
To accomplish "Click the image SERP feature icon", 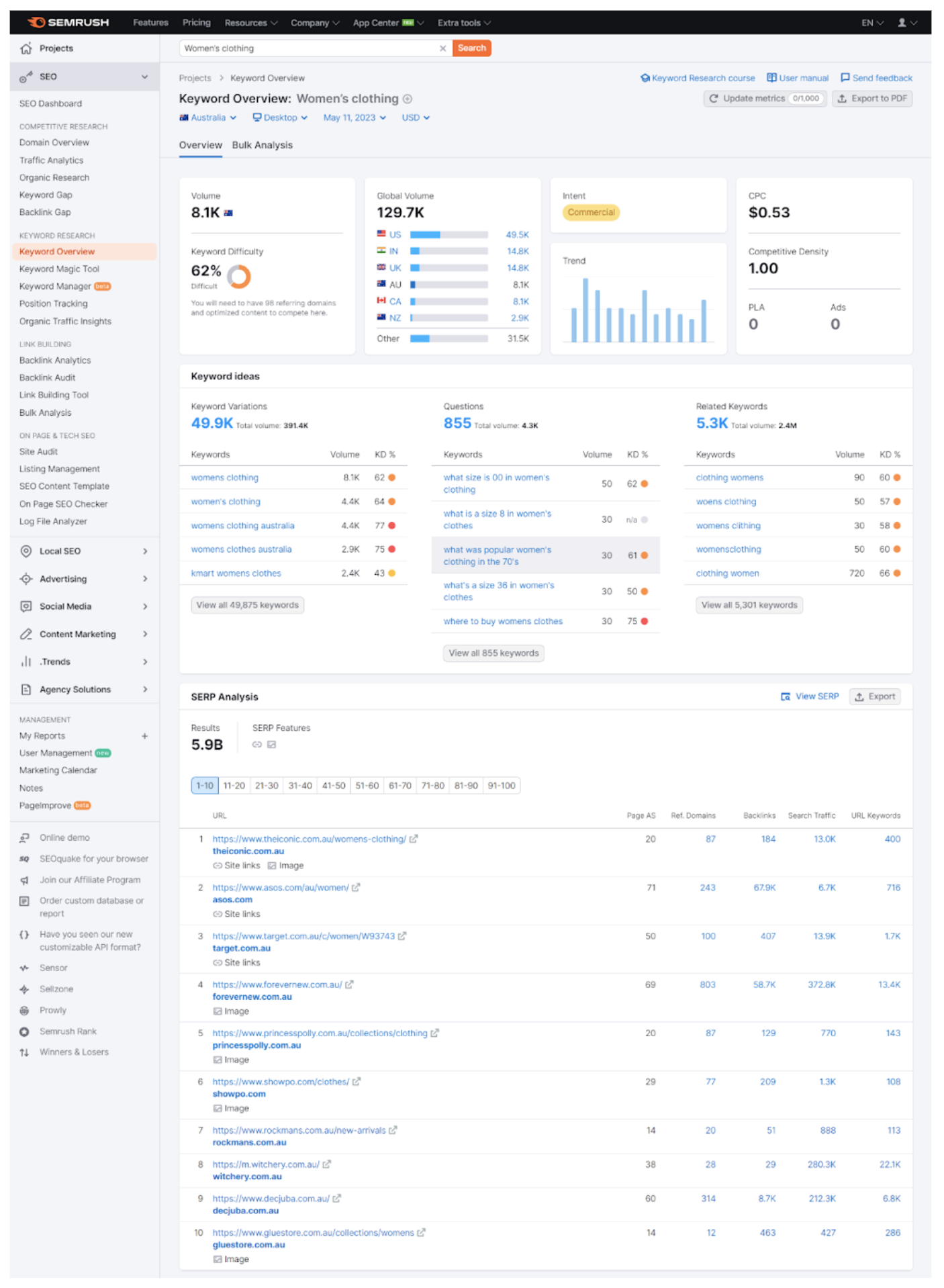I will pyautogui.click(x=271, y=745).
